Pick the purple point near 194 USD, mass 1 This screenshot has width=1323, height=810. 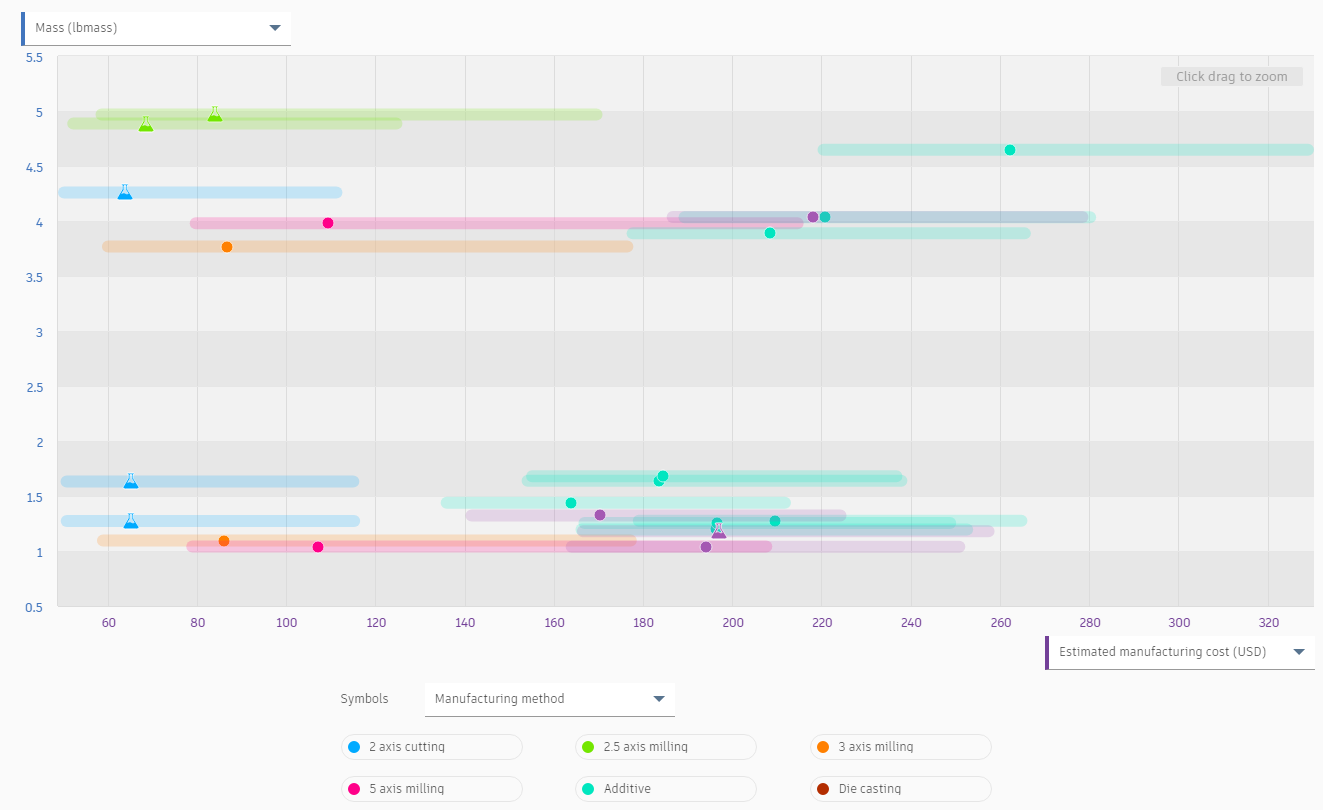[706, 547]
